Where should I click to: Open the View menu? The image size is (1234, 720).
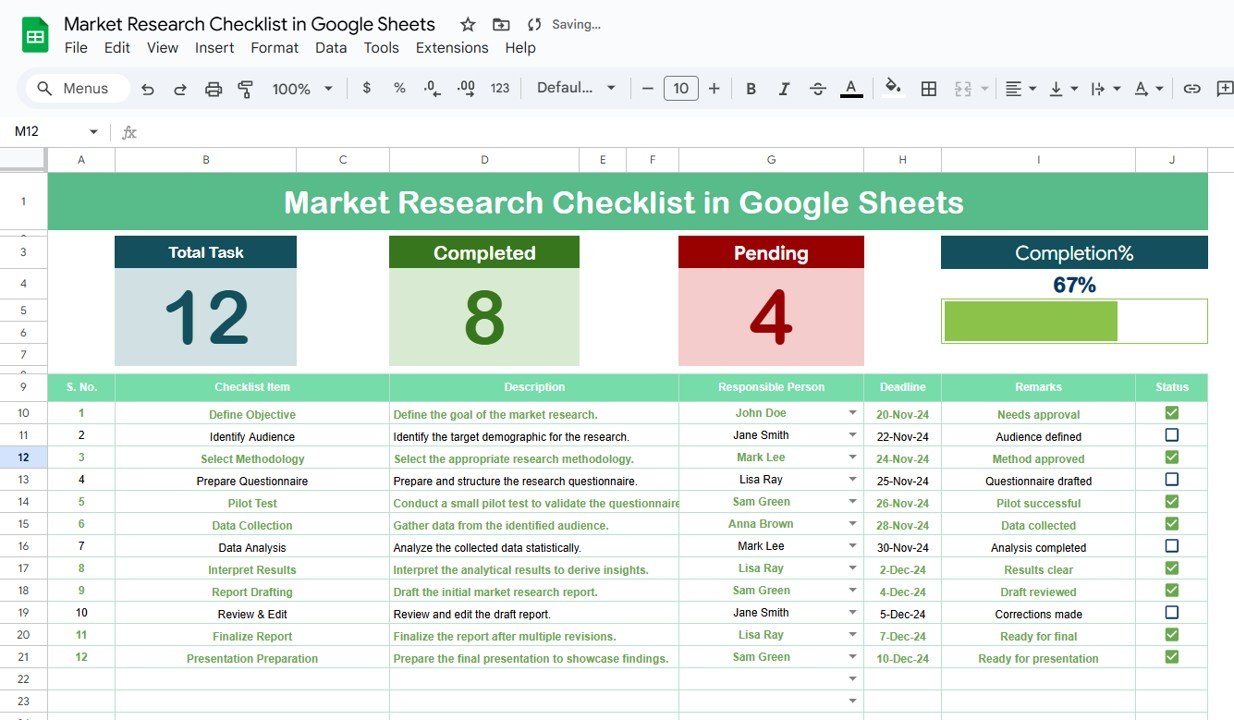(163, 48)
